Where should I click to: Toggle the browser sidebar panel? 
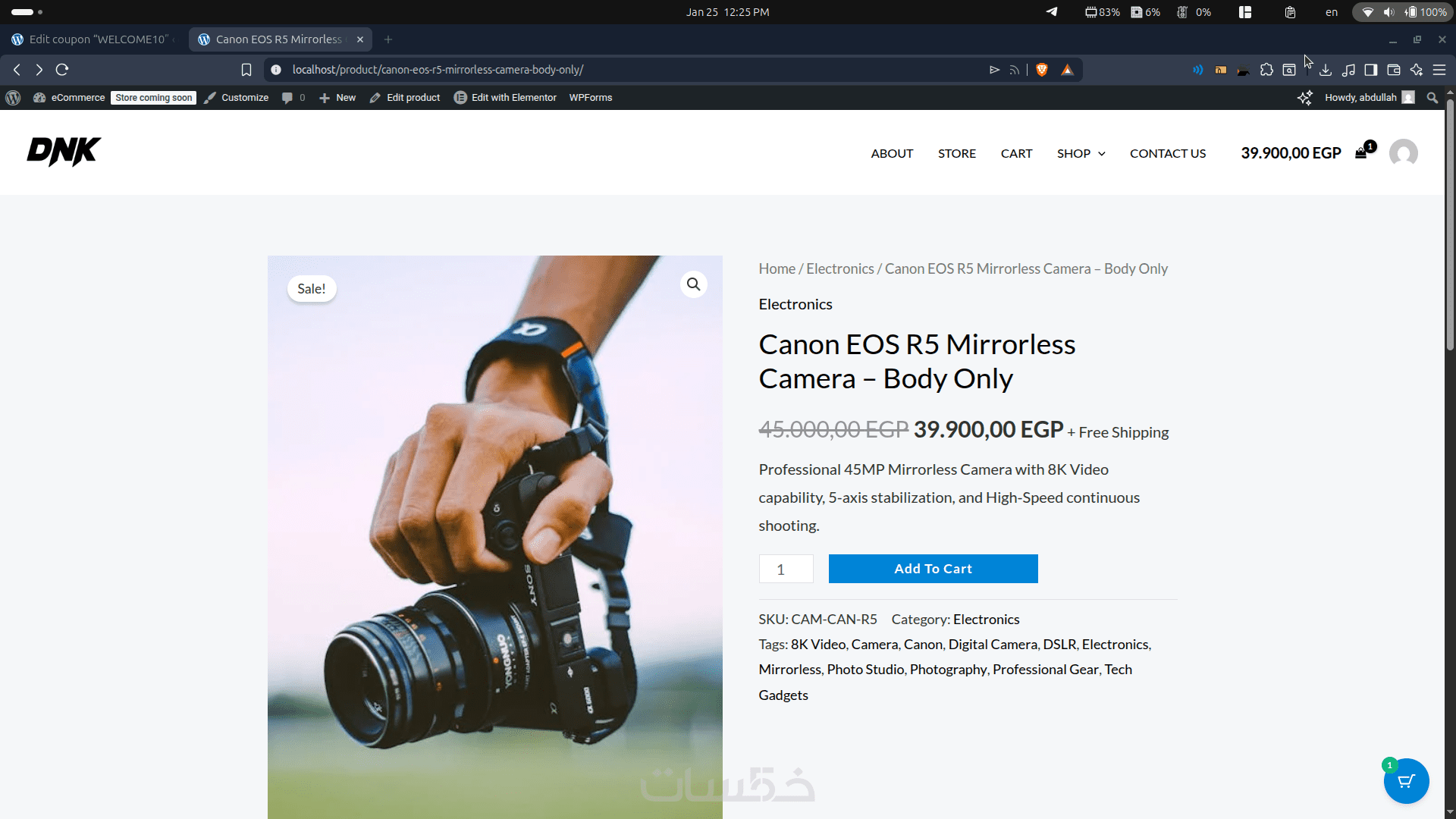click(x=1370, y=70)
